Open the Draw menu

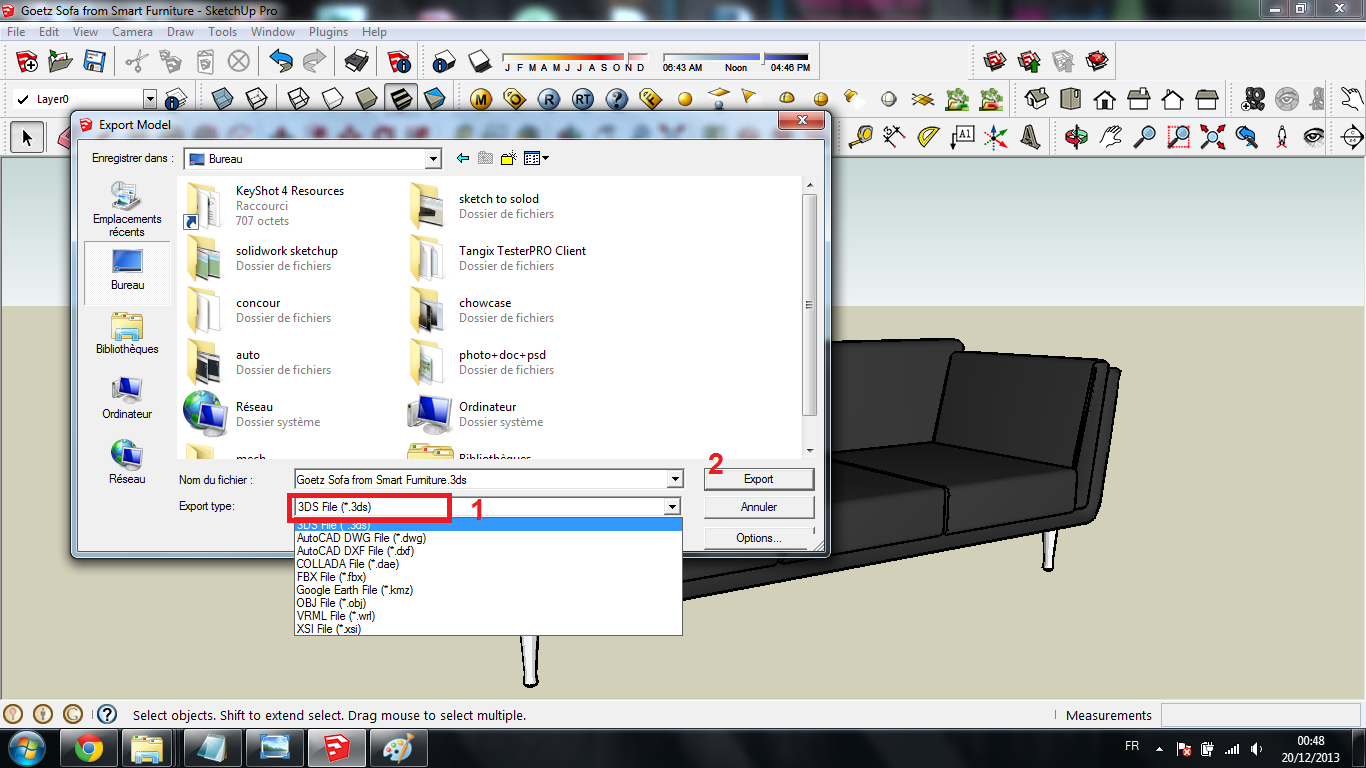[x=181, y=32]
